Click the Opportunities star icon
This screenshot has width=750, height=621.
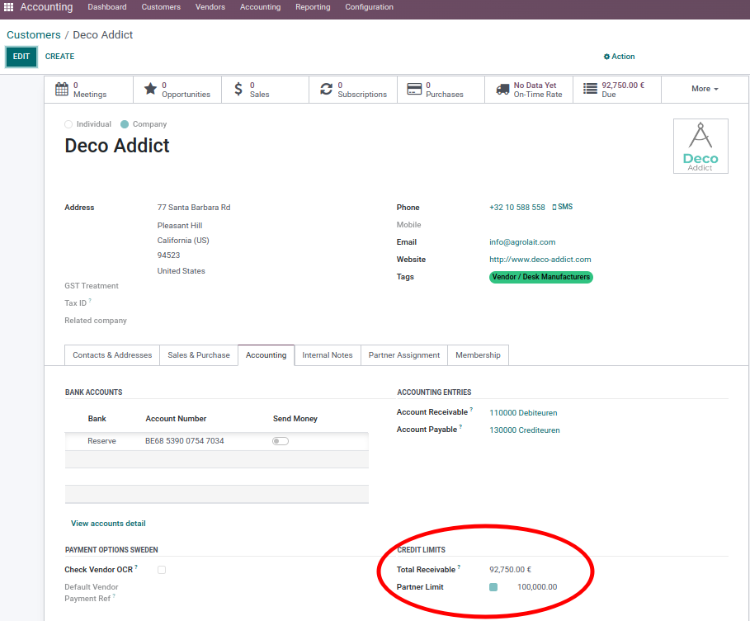pos(150,89)
